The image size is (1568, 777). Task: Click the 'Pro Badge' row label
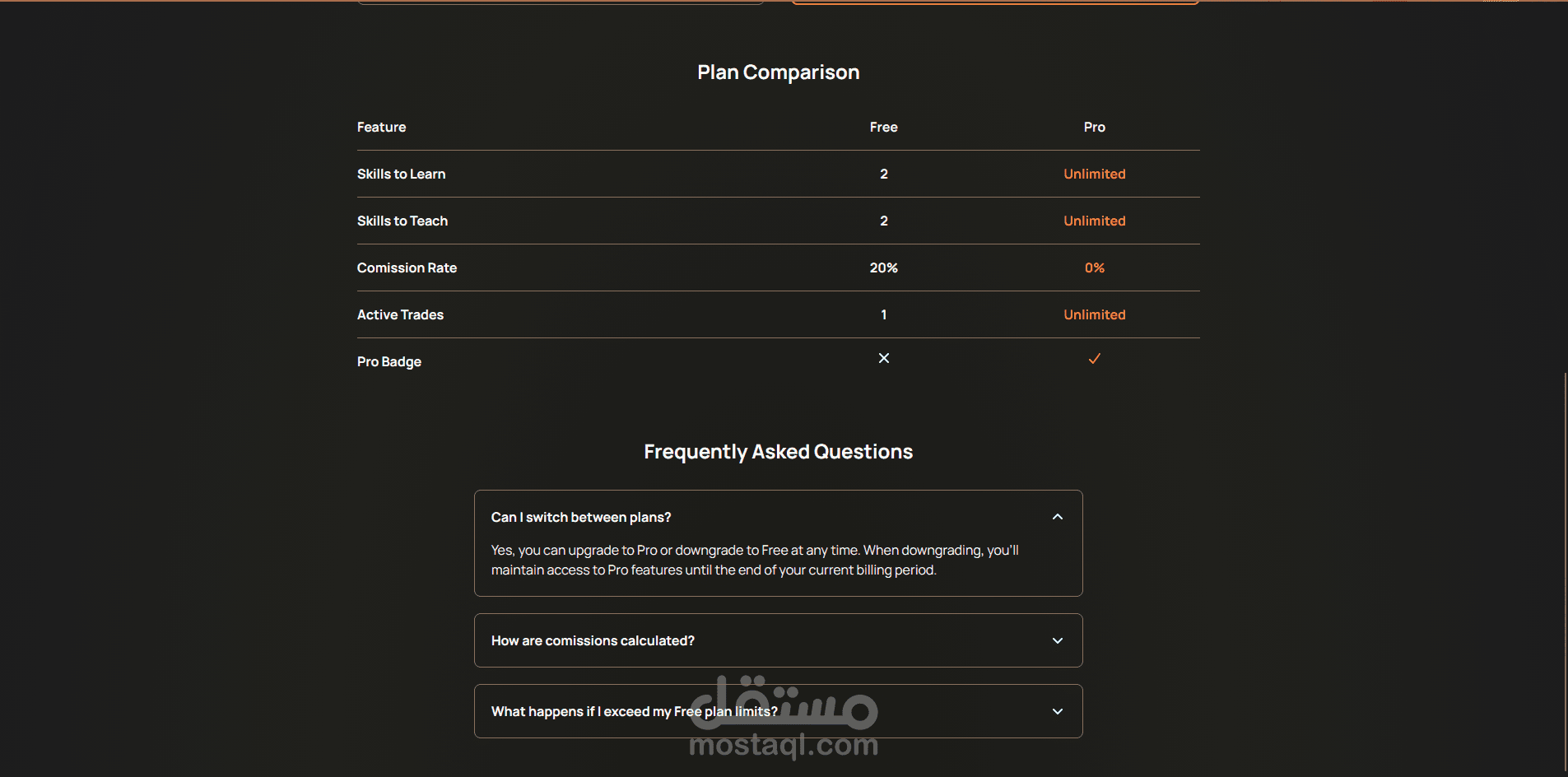tap(389, 361)
